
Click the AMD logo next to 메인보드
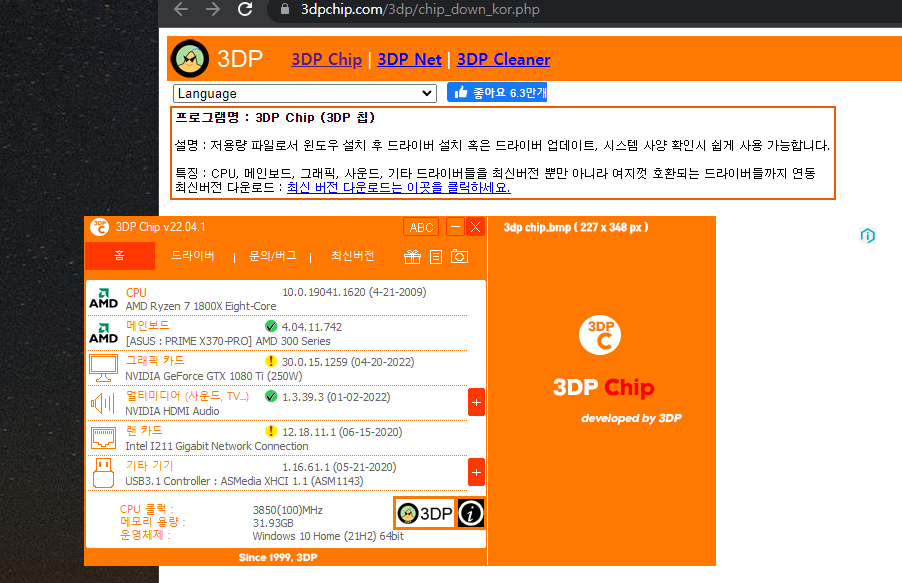click(104, 333)
